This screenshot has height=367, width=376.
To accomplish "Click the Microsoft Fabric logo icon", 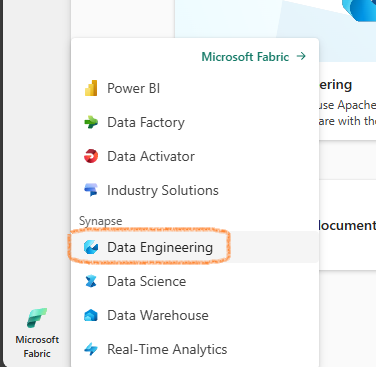I will (x=37, y=318).
